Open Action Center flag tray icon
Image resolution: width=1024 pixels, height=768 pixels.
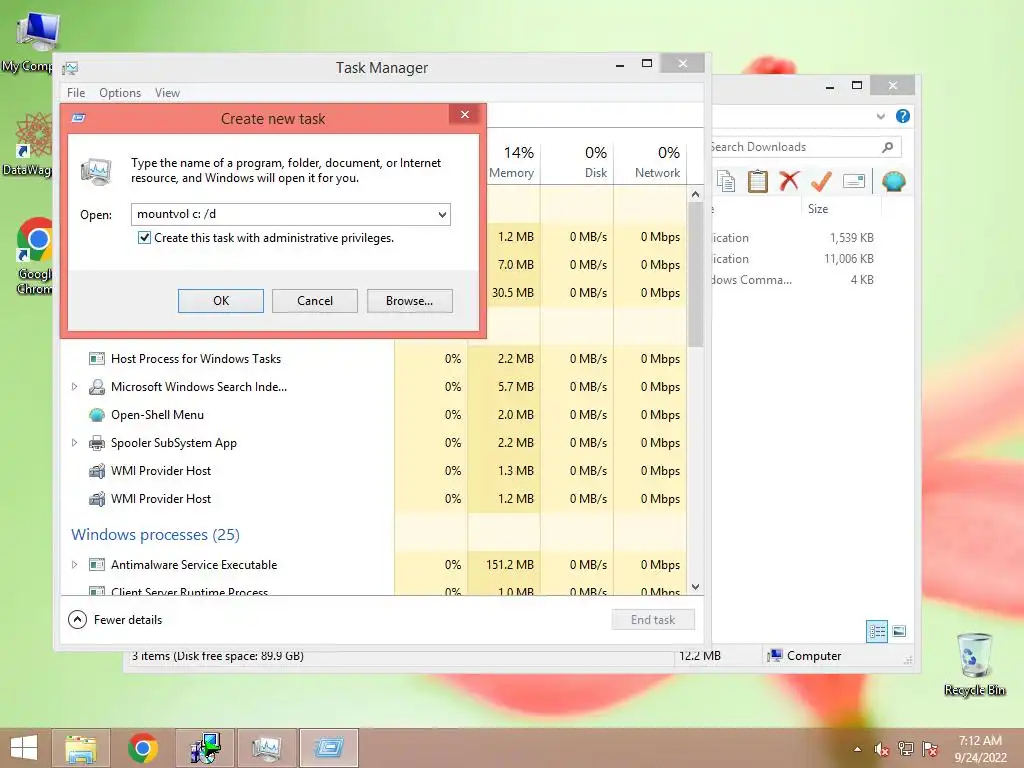coord(930,749)
